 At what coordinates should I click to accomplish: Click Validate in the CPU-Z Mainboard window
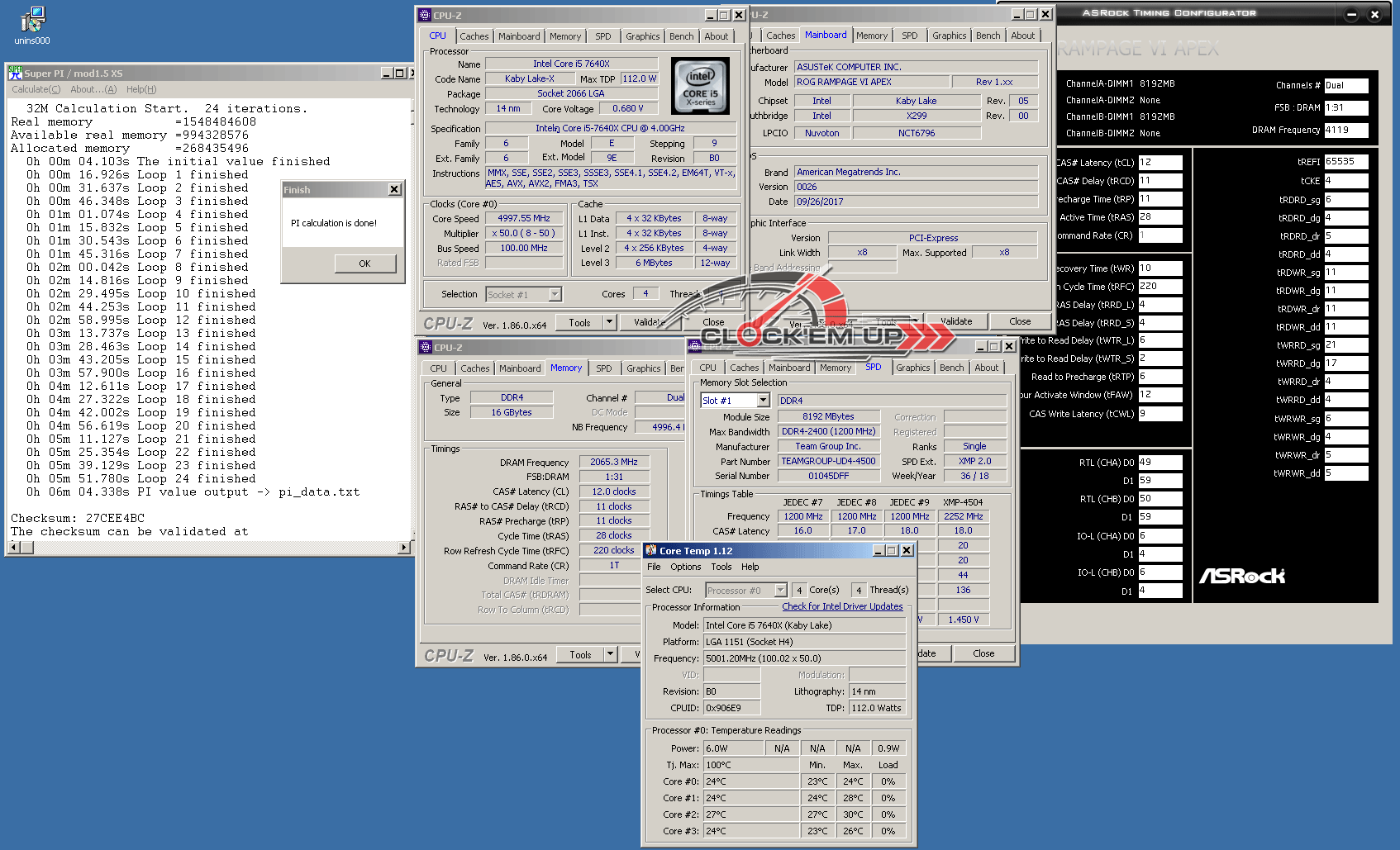point(956,321)
